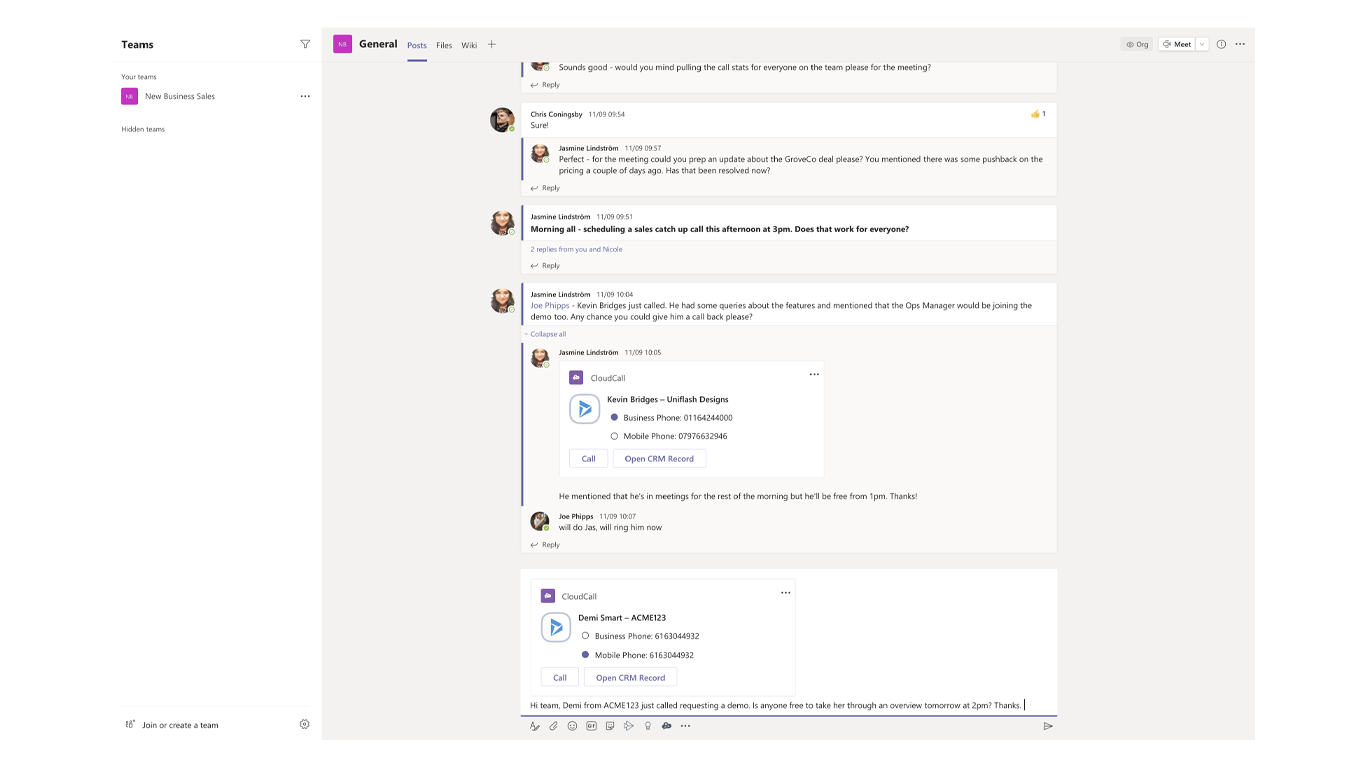The image size is (1366, 768).
Task: Click Join or create a team
Action: click(x=180, y=725)
